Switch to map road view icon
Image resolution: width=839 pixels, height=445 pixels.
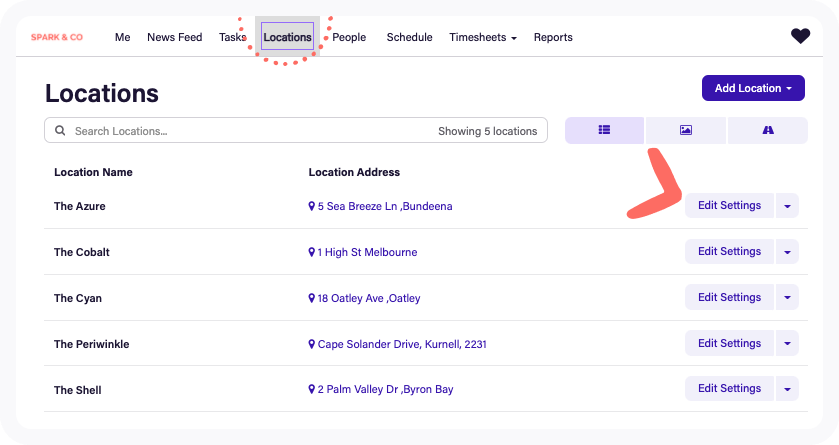coord(768,130)
